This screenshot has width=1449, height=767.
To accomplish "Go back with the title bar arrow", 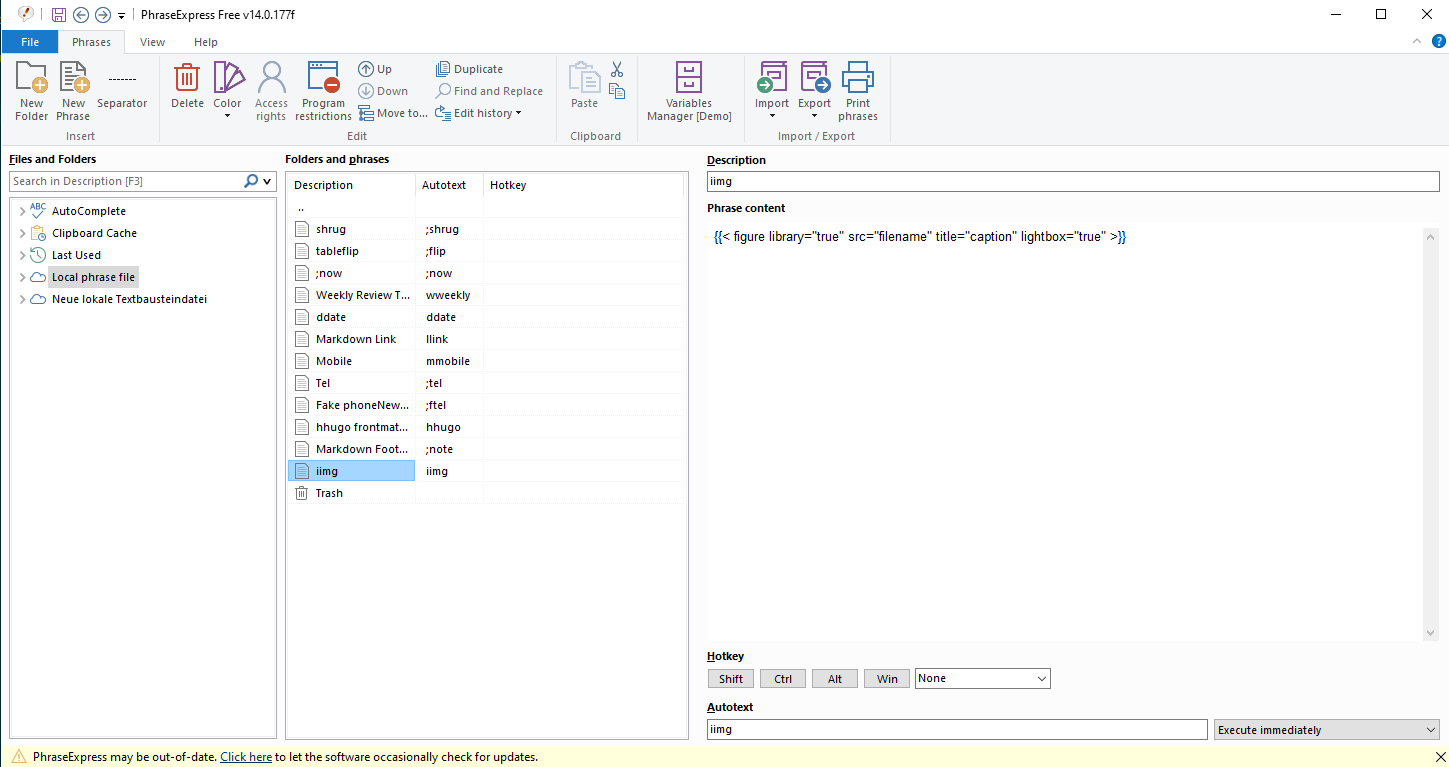I will point(81,14).
